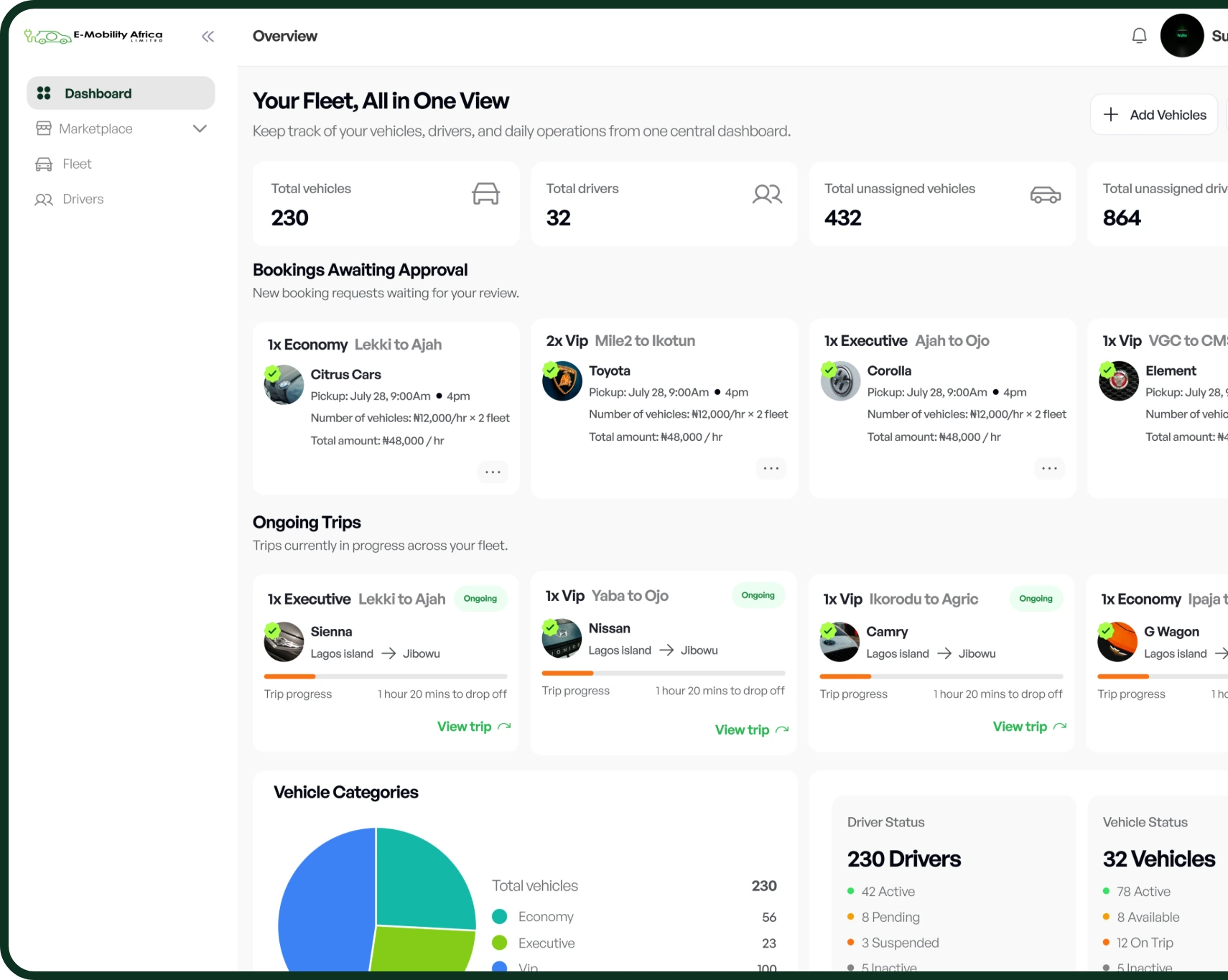Open the options menu on Lekki to Ajah booking
The image size is (1228, 980).
(493, 472)
